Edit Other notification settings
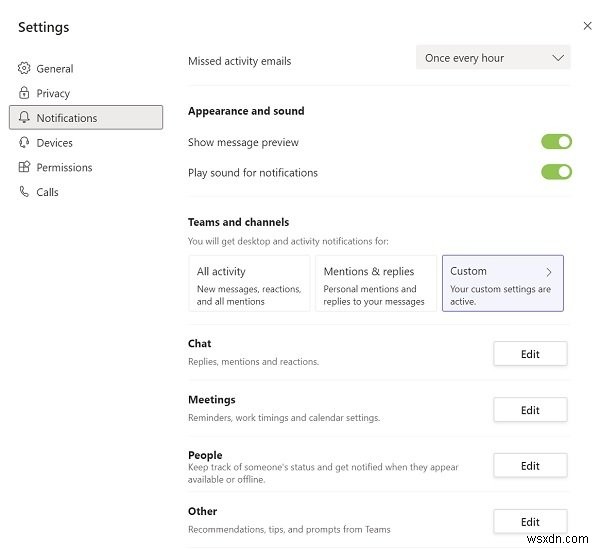The width and height of the screenshot is (600, 549). pyautogui.click(x=530, y=521)
